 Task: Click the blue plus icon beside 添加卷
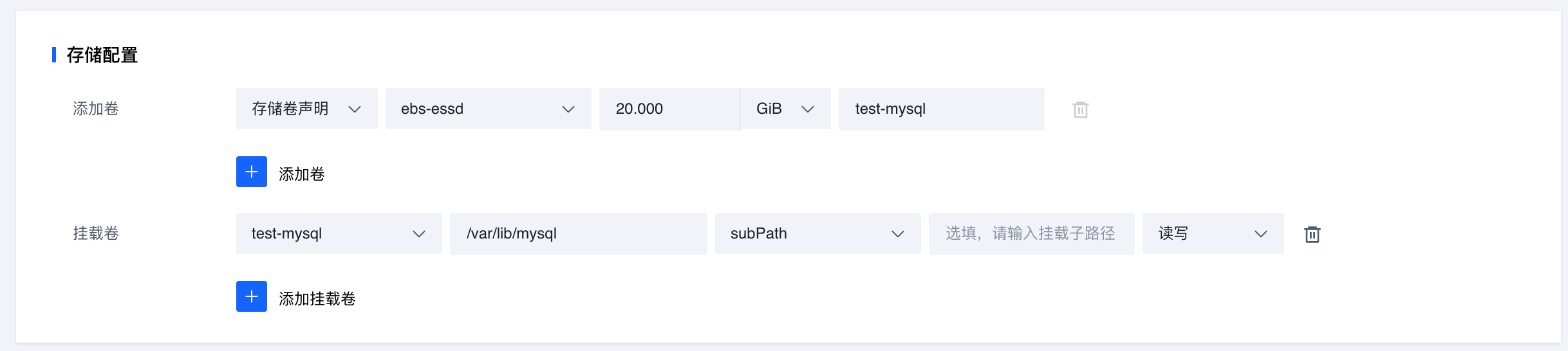click(x=252, y=172)
